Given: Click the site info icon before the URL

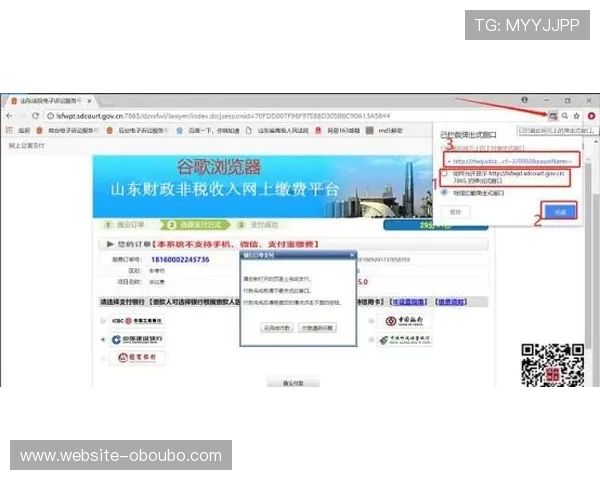Looking at the screenshot, I should (50, 116).
